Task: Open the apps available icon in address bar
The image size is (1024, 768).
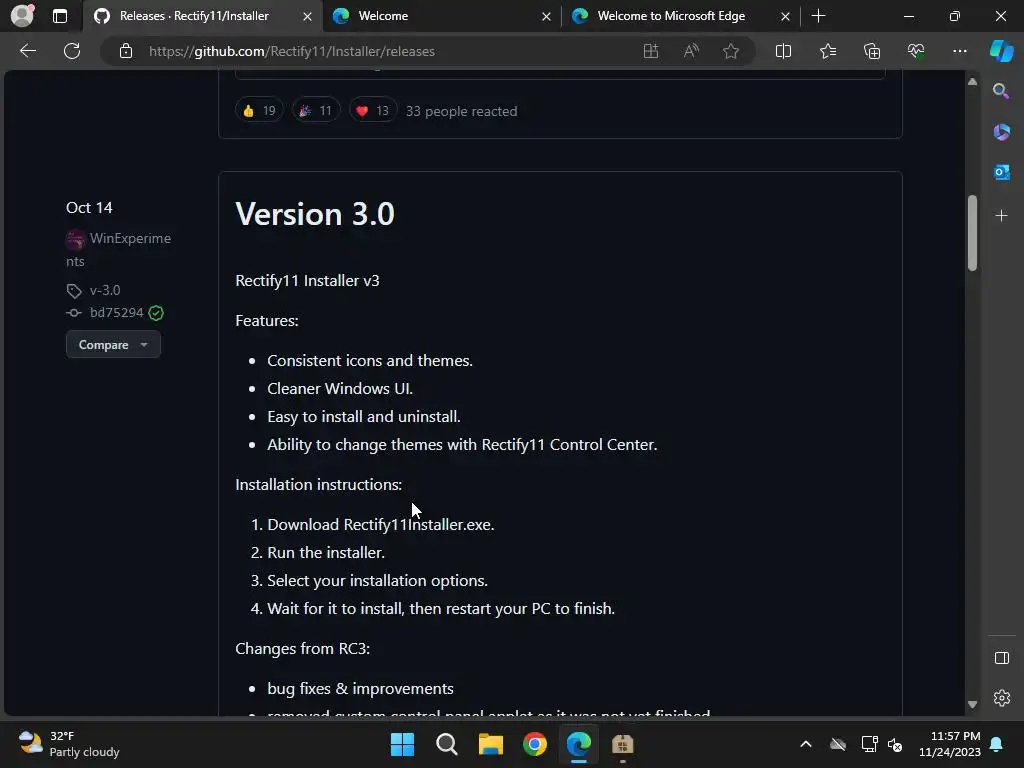Action: (x=650, y=51)
